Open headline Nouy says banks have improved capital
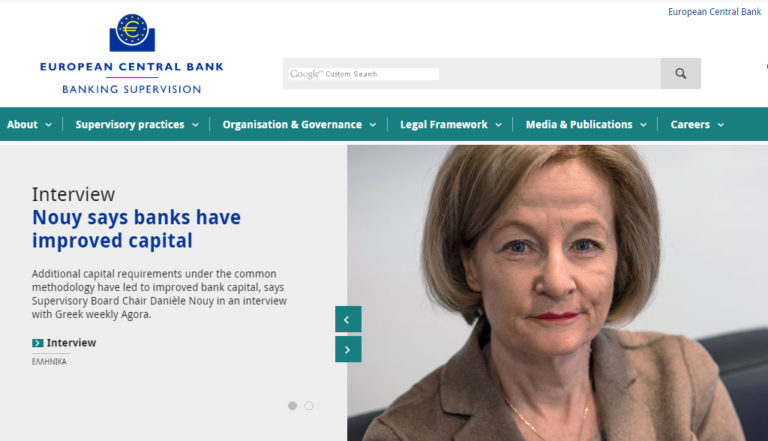The image size is (768, 441). [x=137, y=229]
